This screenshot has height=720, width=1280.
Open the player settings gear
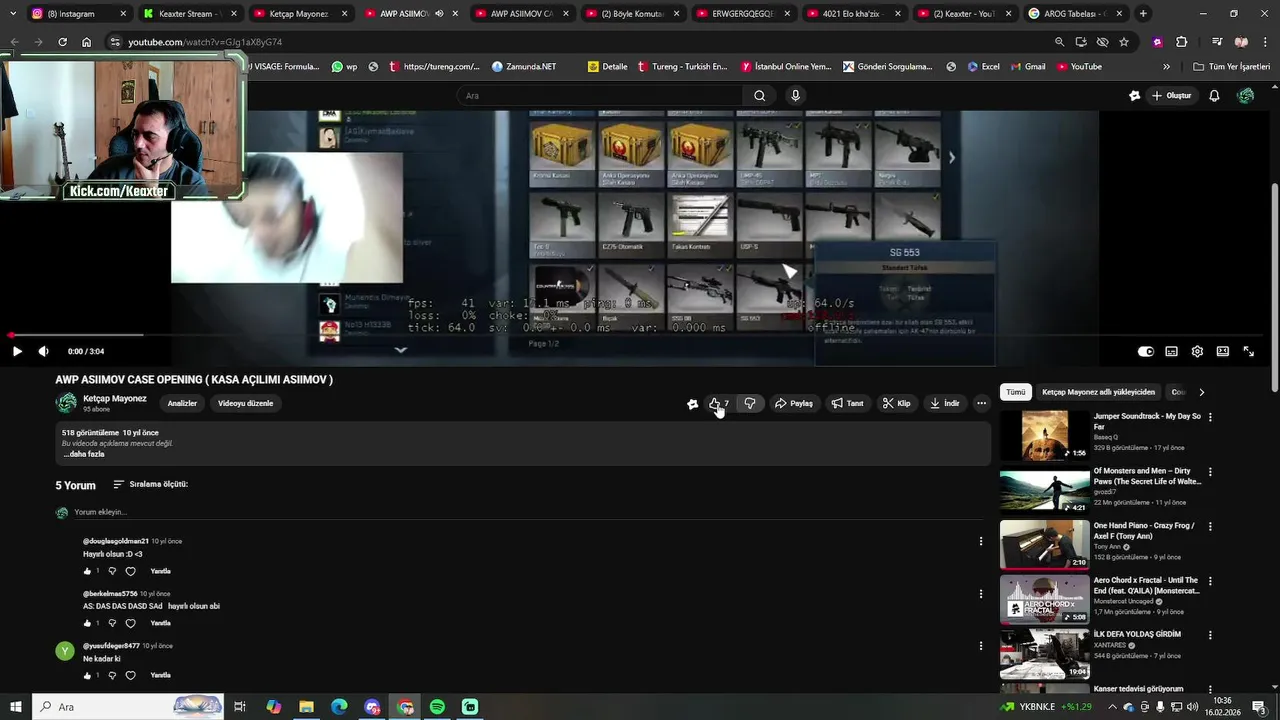coord(1197,351)
